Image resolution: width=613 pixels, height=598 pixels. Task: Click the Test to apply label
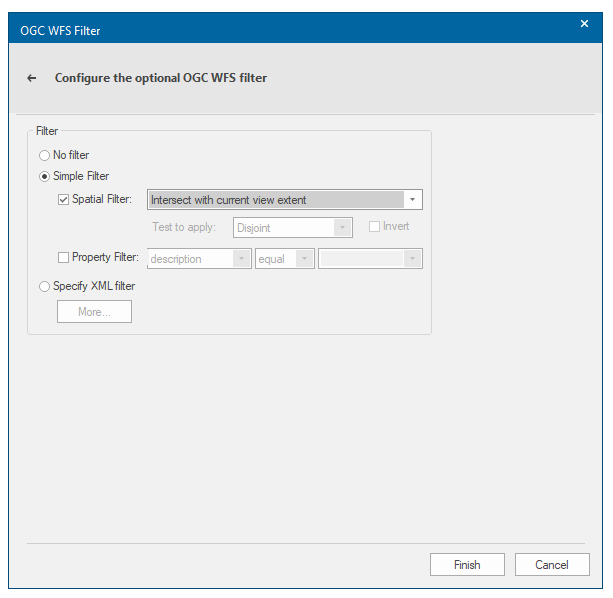[x=184, y=228]
